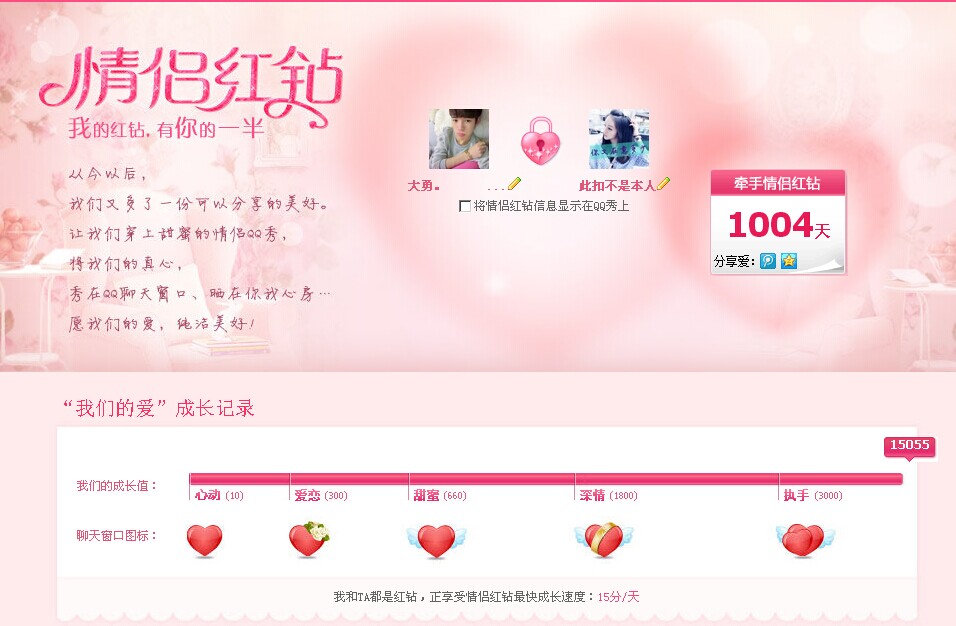
Task: Click the double heart 执手 icon
Action: 805,540
